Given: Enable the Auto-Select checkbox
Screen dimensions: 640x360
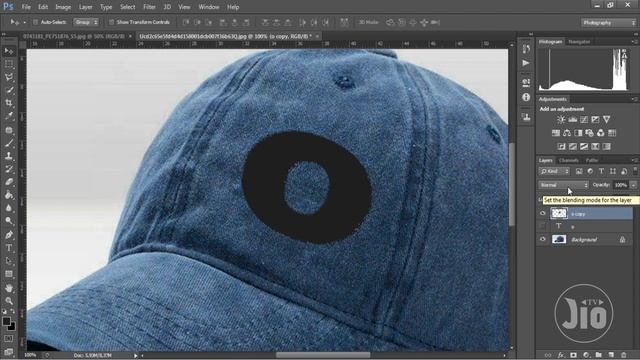Looking at the screenshot, I should pos(35,22).
